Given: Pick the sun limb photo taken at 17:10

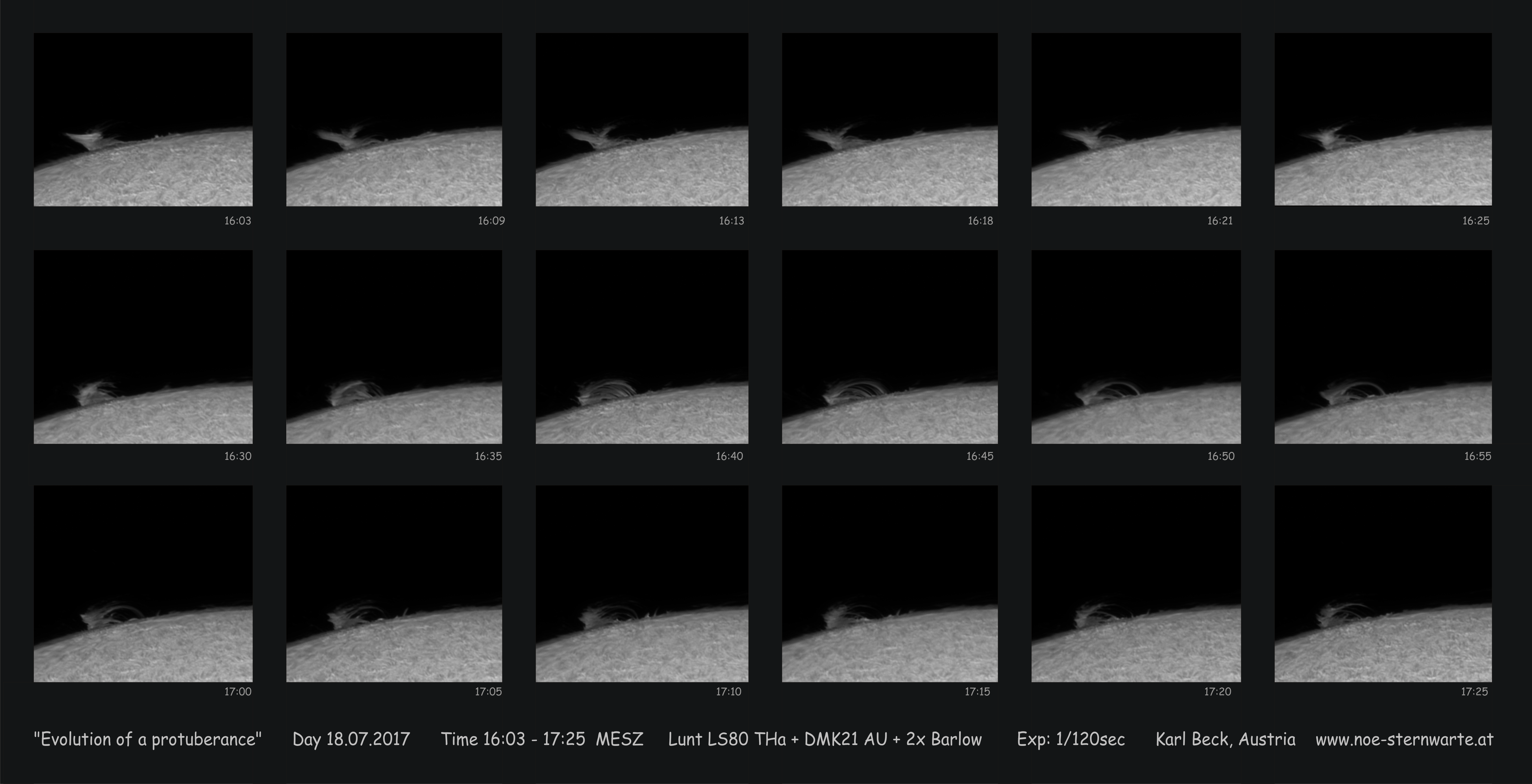Looking at the screenshot, I should 642,584.
